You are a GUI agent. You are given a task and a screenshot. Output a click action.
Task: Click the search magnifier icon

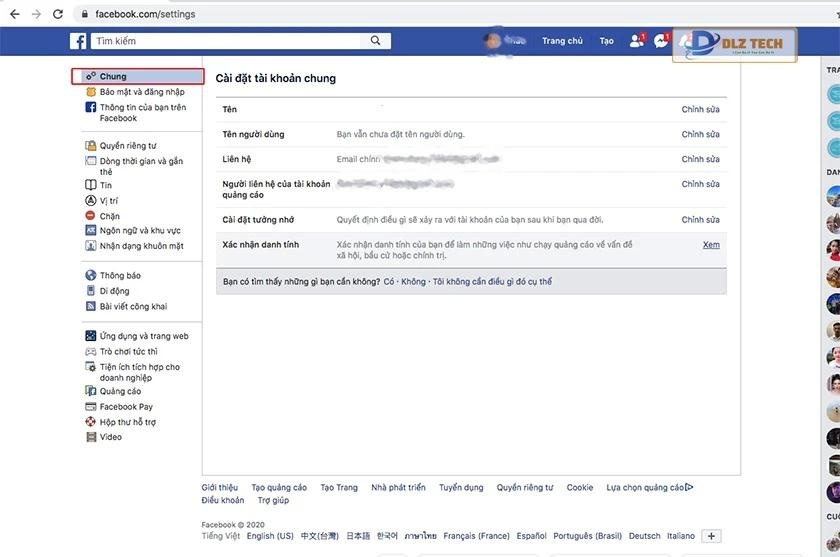375,41
